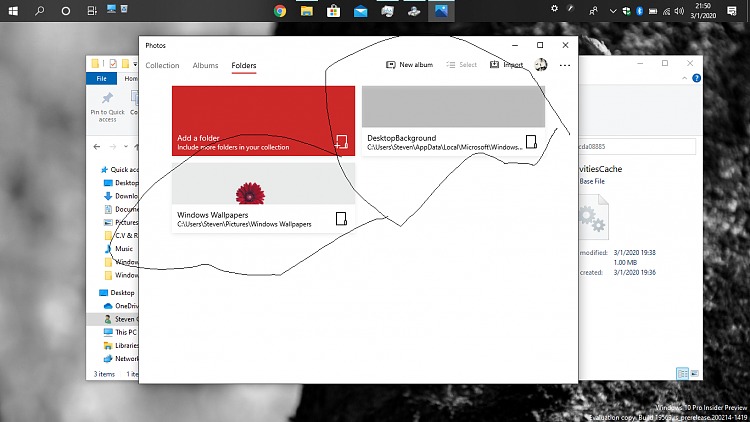750x422 pixels.
Task: Switch Explorer to large icons view
Action: [x=695, y=373]
